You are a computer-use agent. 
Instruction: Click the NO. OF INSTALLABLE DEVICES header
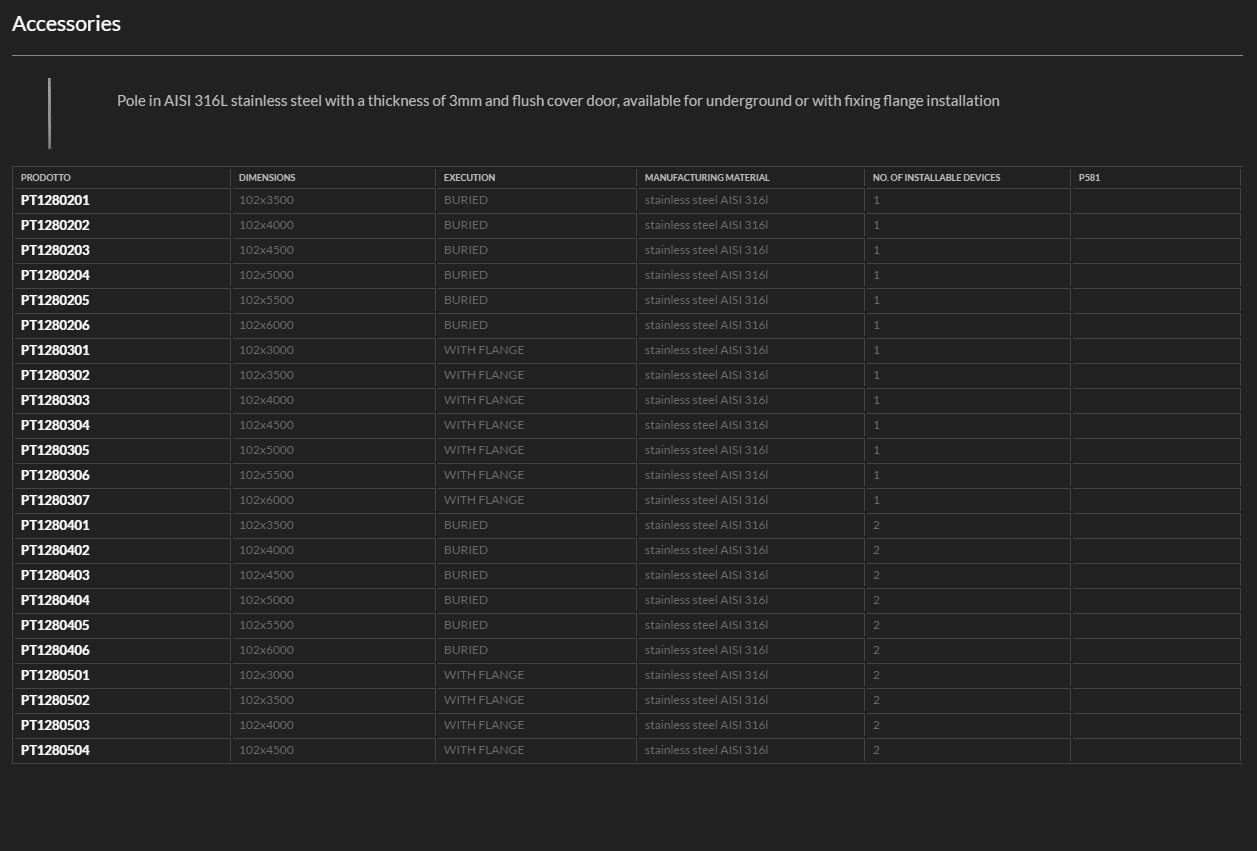936,178
